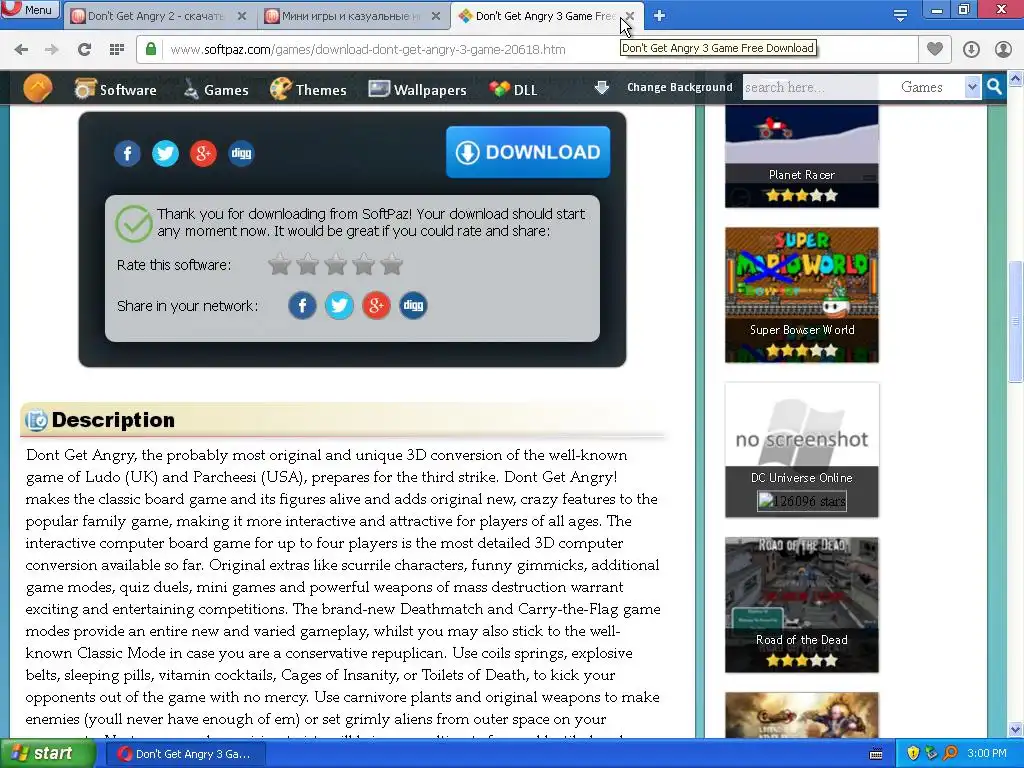Click the security shield tray icon

pyautogui.click(x=913, y=754)
